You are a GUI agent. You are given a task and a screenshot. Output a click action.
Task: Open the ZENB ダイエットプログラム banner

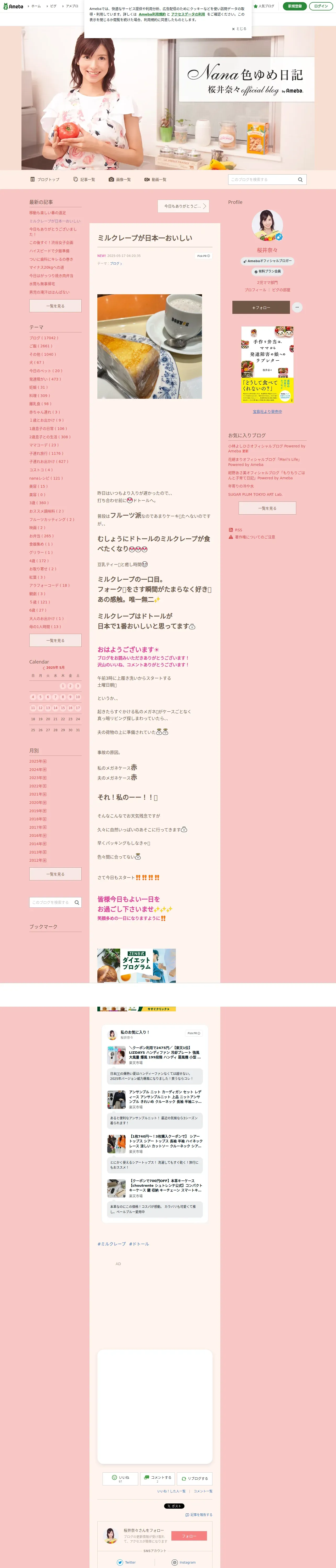coord(137,965)
